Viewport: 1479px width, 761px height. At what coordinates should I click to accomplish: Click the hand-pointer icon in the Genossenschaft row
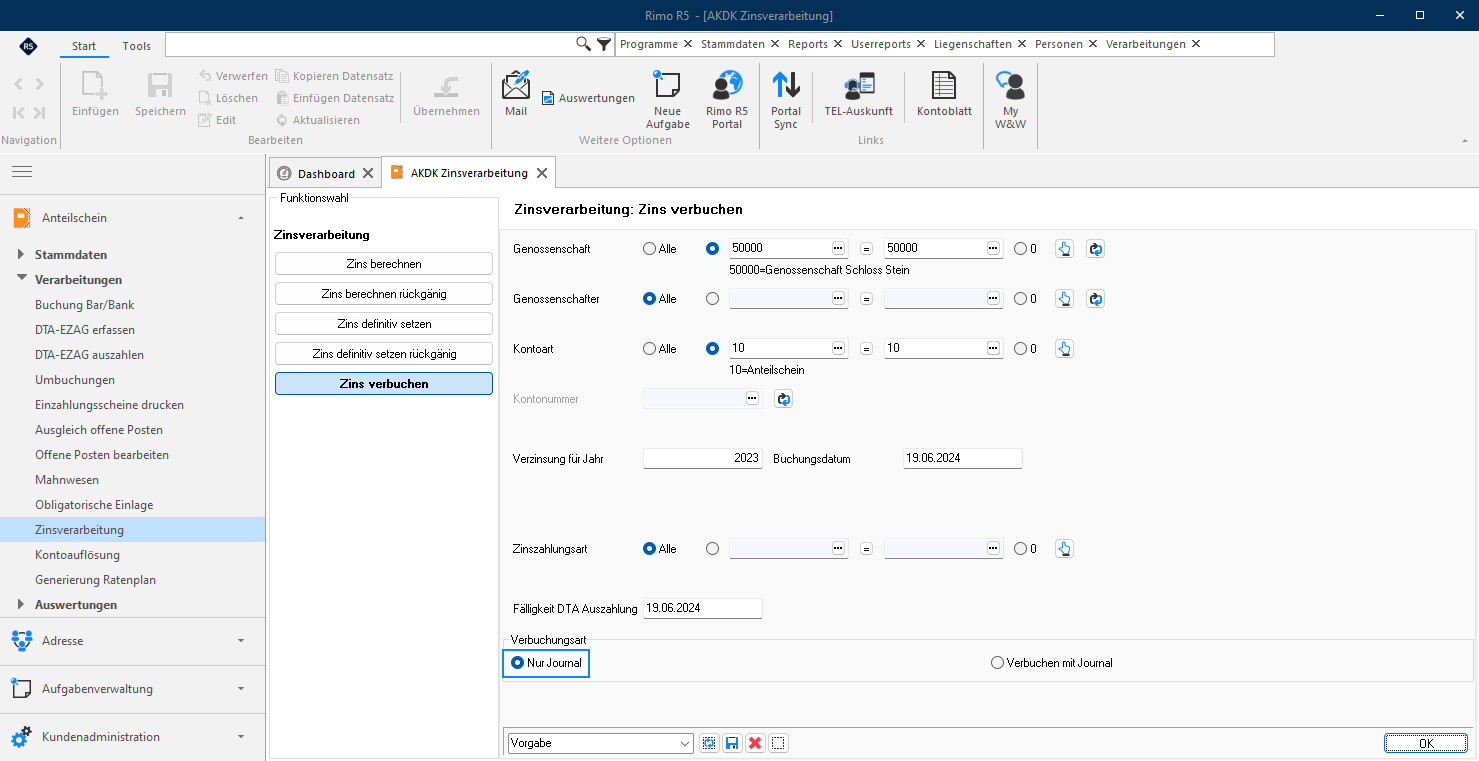point(1064,249)
